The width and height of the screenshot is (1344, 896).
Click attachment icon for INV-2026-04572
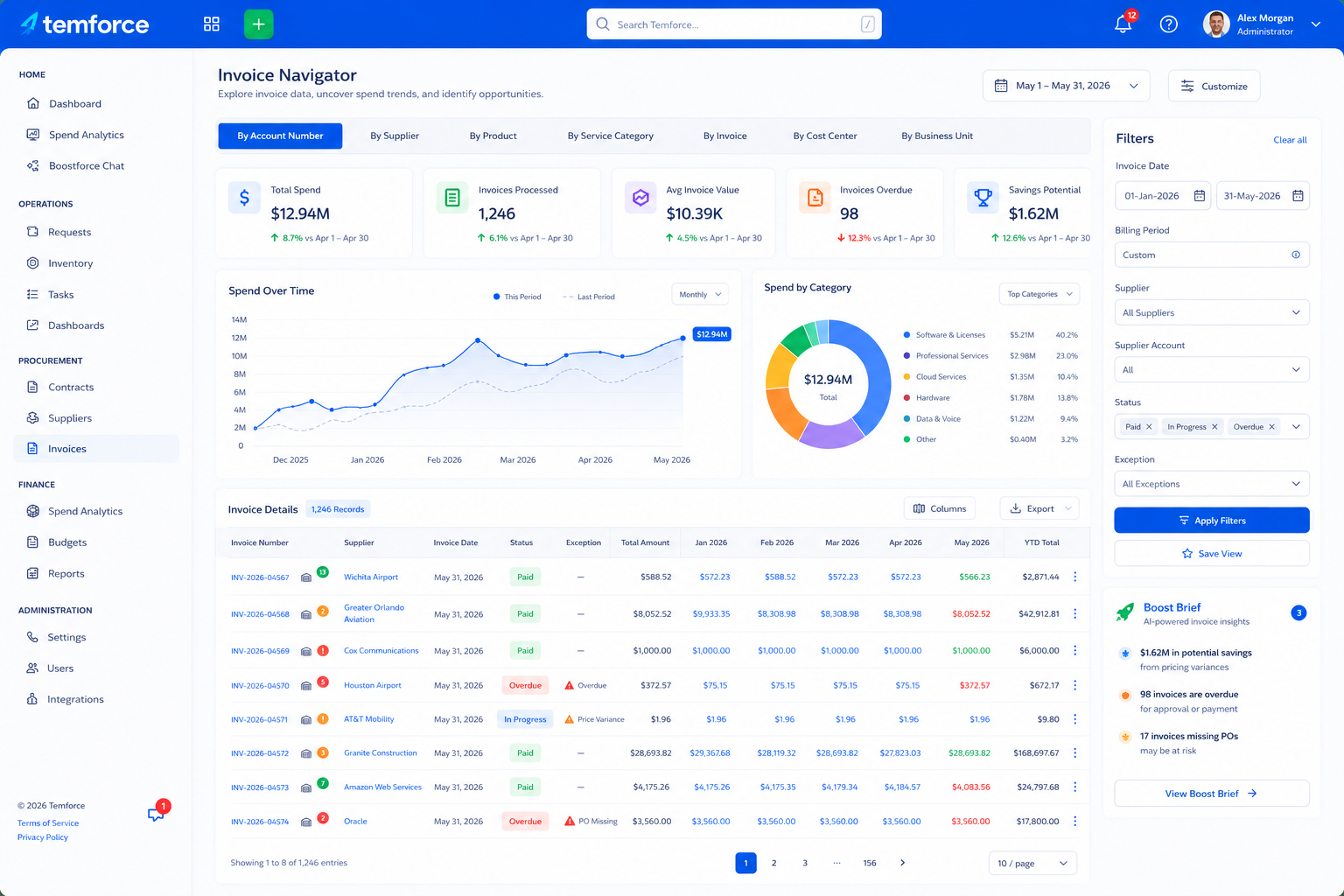pyautogui.click(x=306, y=753)
